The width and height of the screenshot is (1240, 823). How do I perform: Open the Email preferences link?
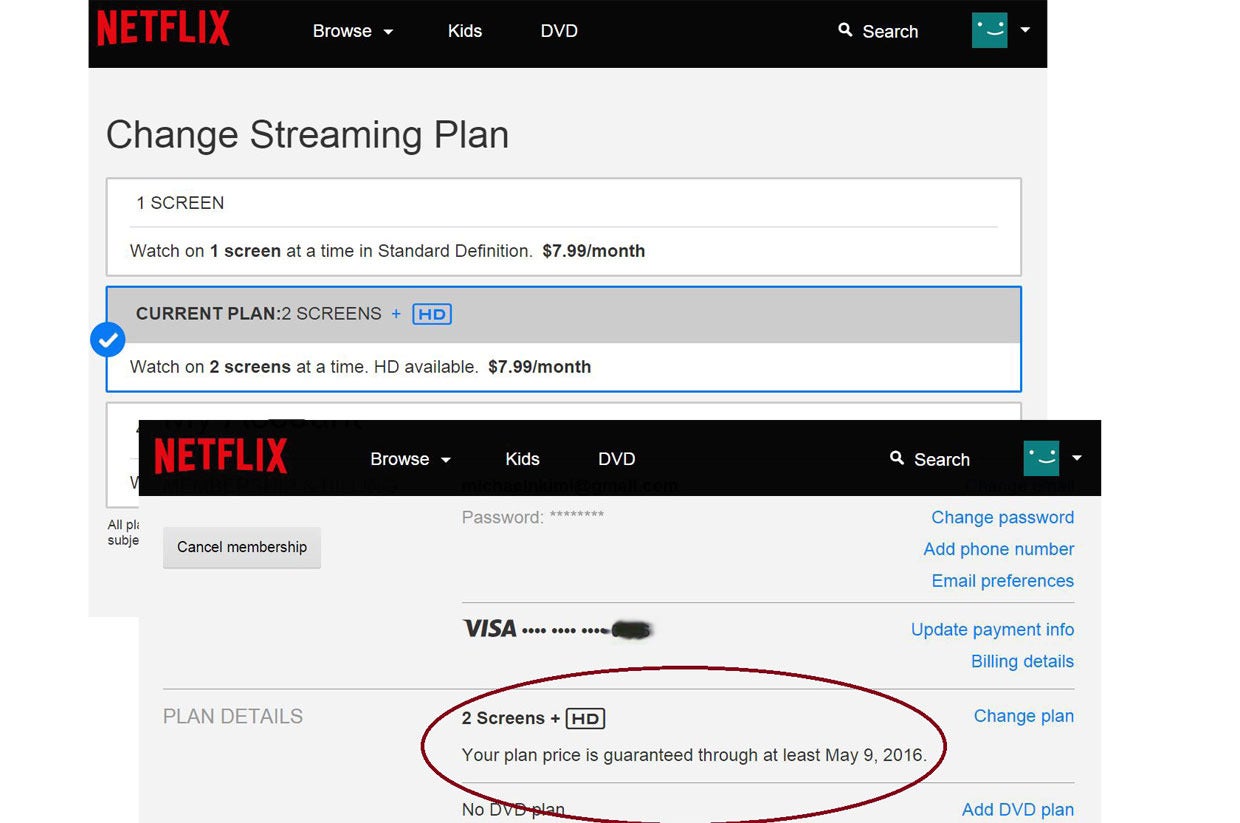point(1003,581)
